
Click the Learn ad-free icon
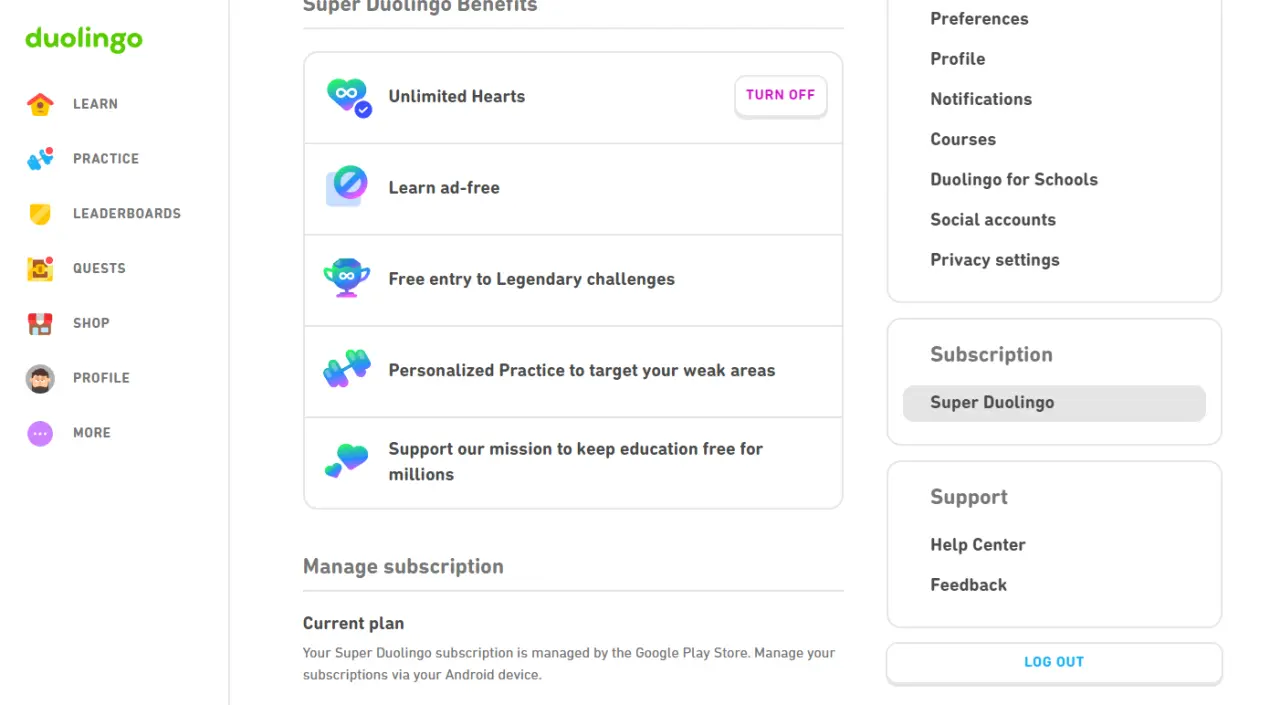(x=347, y=187)
